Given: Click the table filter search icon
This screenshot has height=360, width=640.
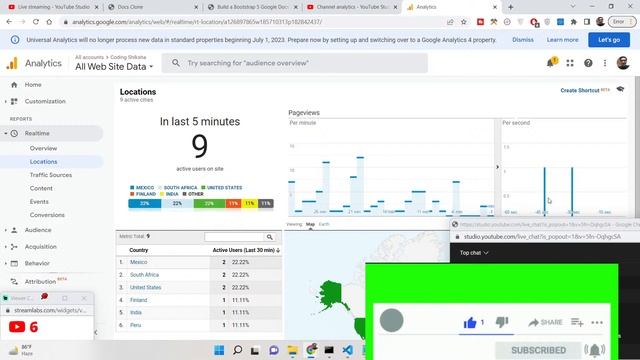Looking at the screenshot, I should coord(270,237).
